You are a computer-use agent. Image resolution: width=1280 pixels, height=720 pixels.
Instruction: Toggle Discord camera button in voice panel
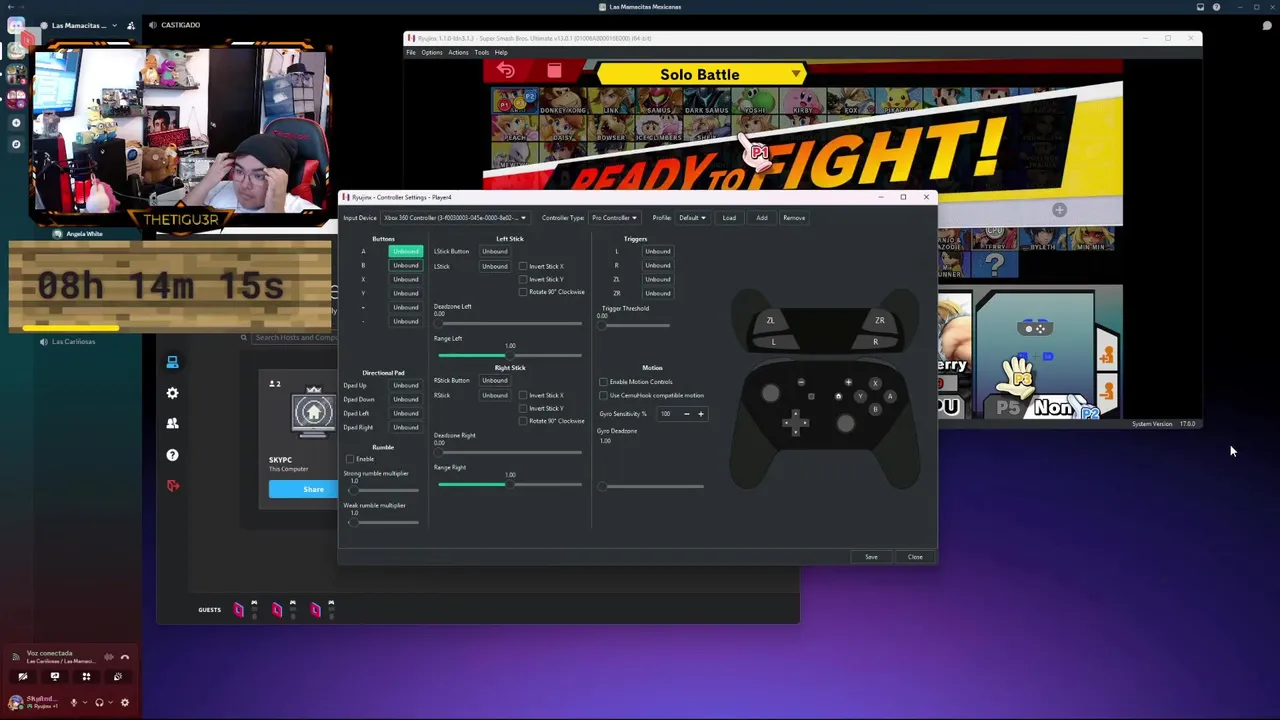coord(23,677)
